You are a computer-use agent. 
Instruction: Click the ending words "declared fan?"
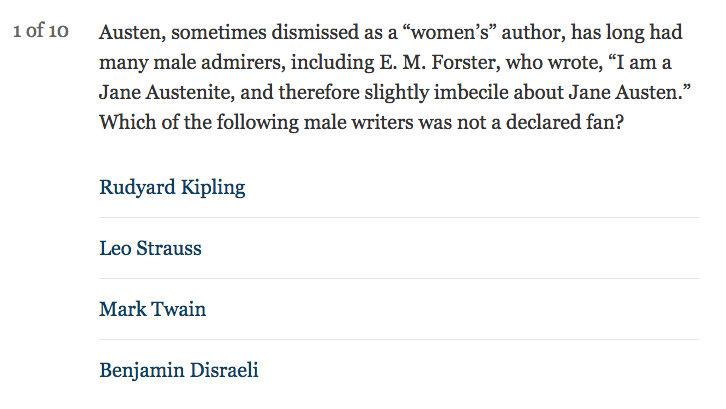pyautogui.click(x=565, y=123)
